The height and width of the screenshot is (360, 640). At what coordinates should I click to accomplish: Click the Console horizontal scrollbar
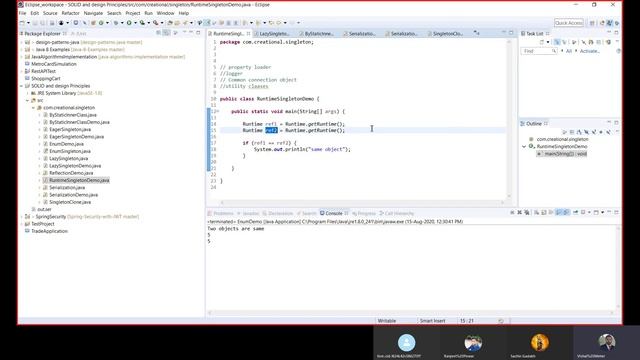click(411, 313)
